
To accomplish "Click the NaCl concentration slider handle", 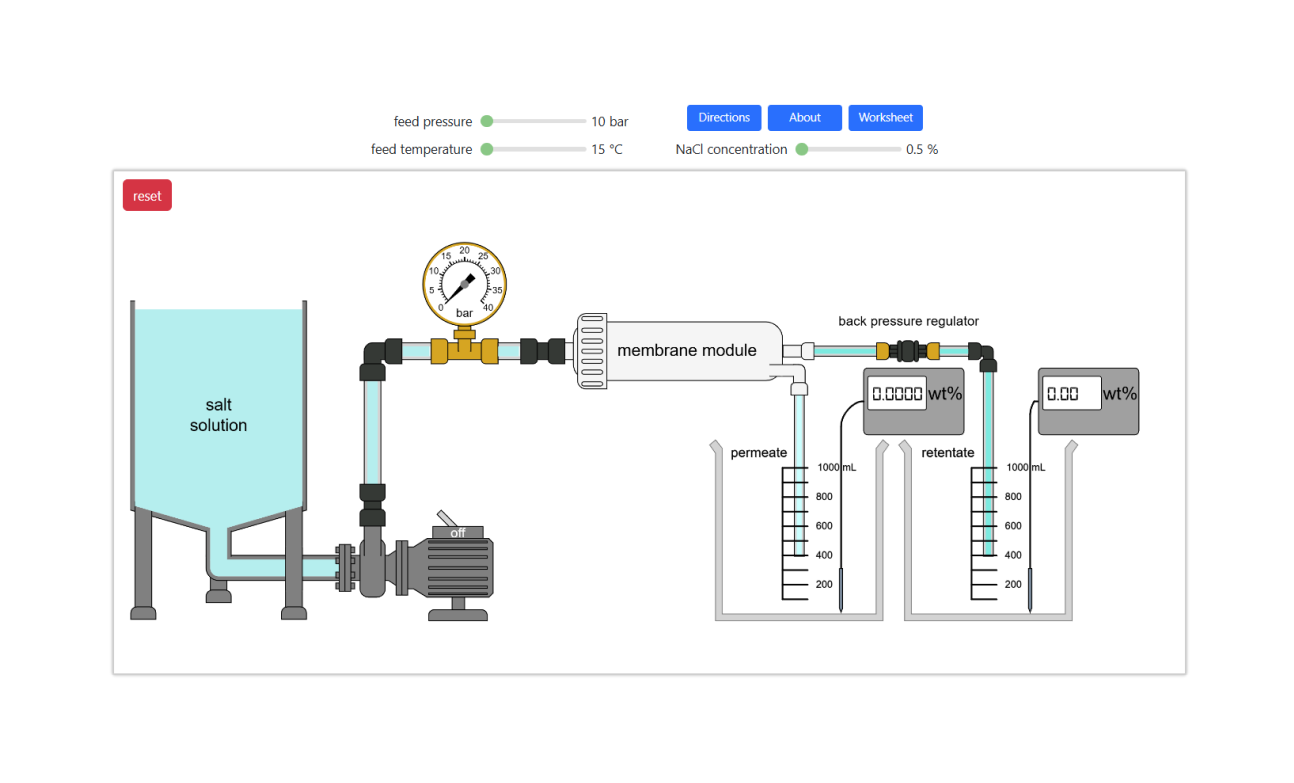I will coord(802,149).
